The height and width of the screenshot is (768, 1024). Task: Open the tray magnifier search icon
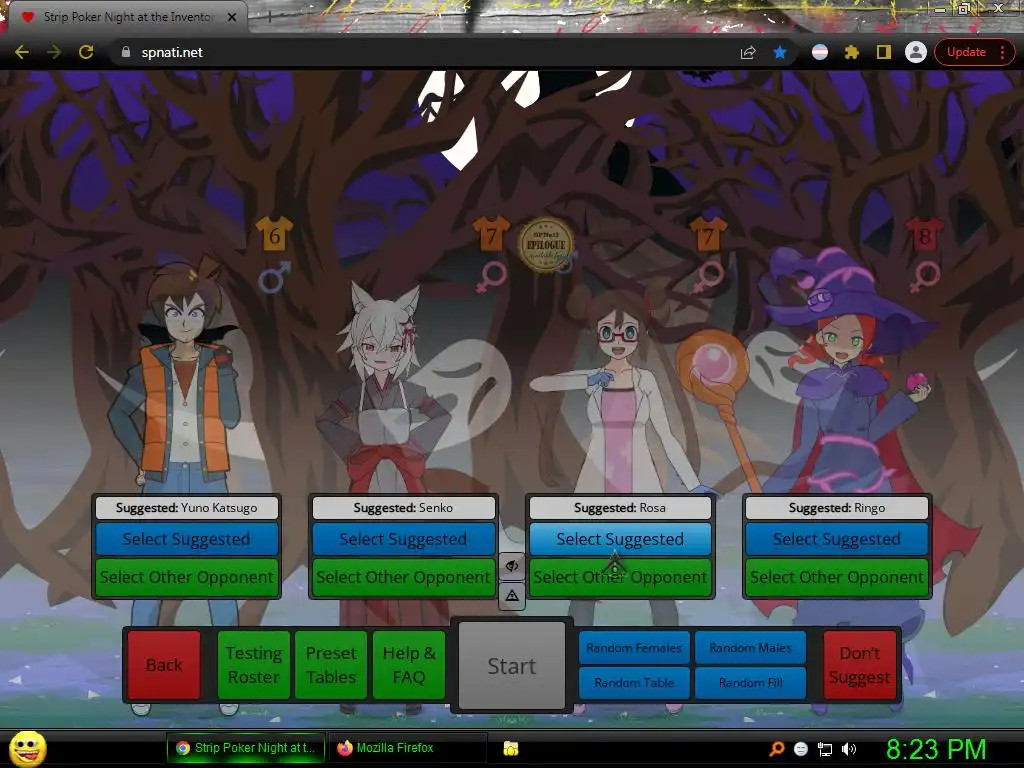[776, 749]
